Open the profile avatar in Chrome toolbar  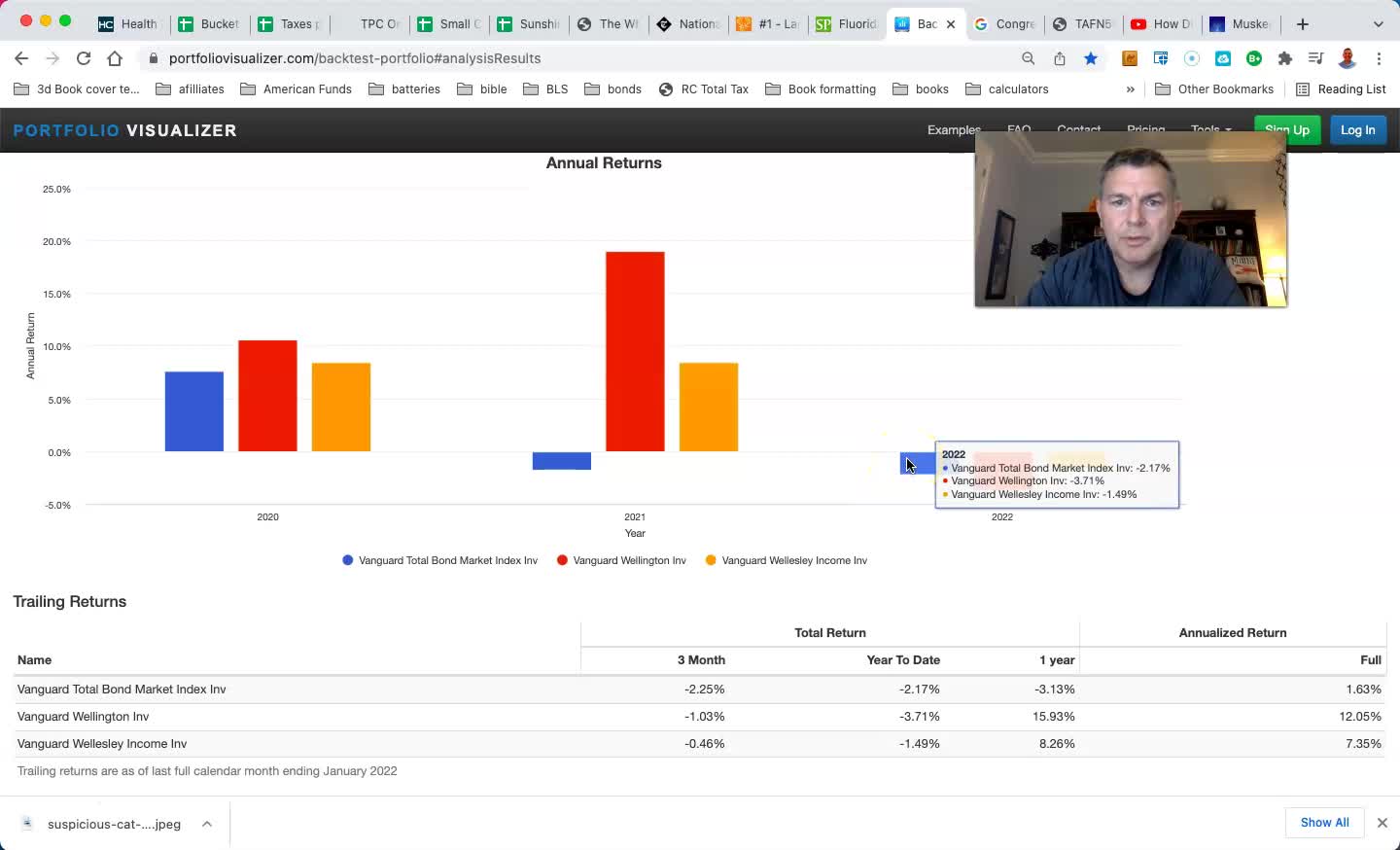pos(1347,58)
